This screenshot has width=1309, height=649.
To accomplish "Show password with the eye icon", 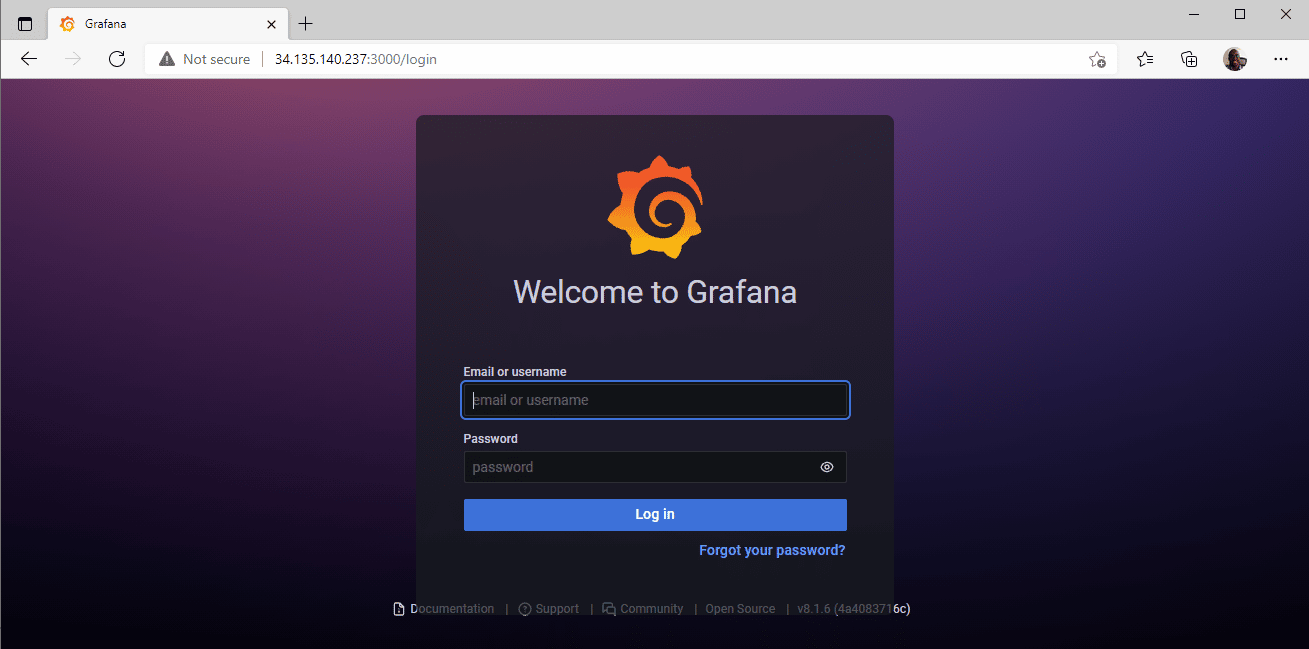I will [x=827, y=467].
